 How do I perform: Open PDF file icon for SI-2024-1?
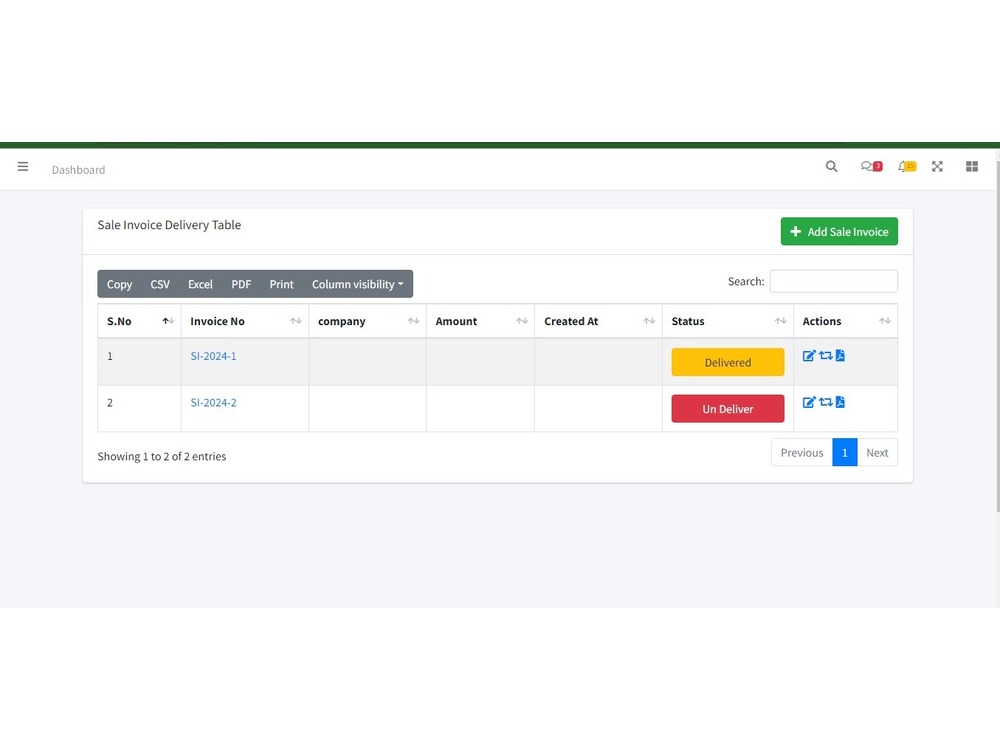(840, 356)
